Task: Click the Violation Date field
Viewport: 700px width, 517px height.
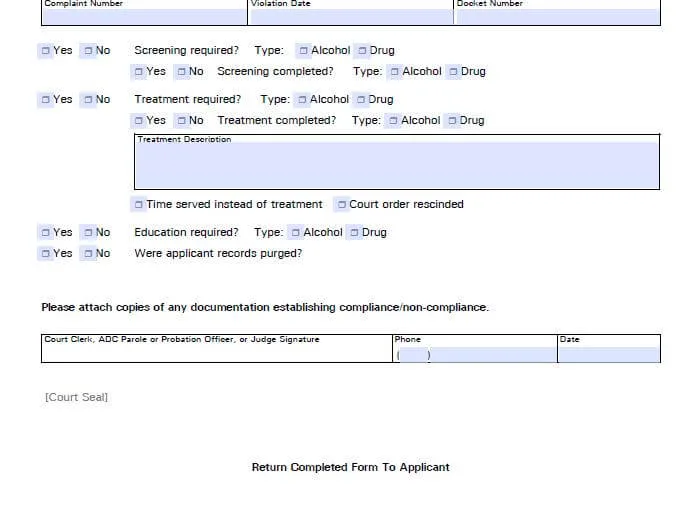Action: coord(351,17)
